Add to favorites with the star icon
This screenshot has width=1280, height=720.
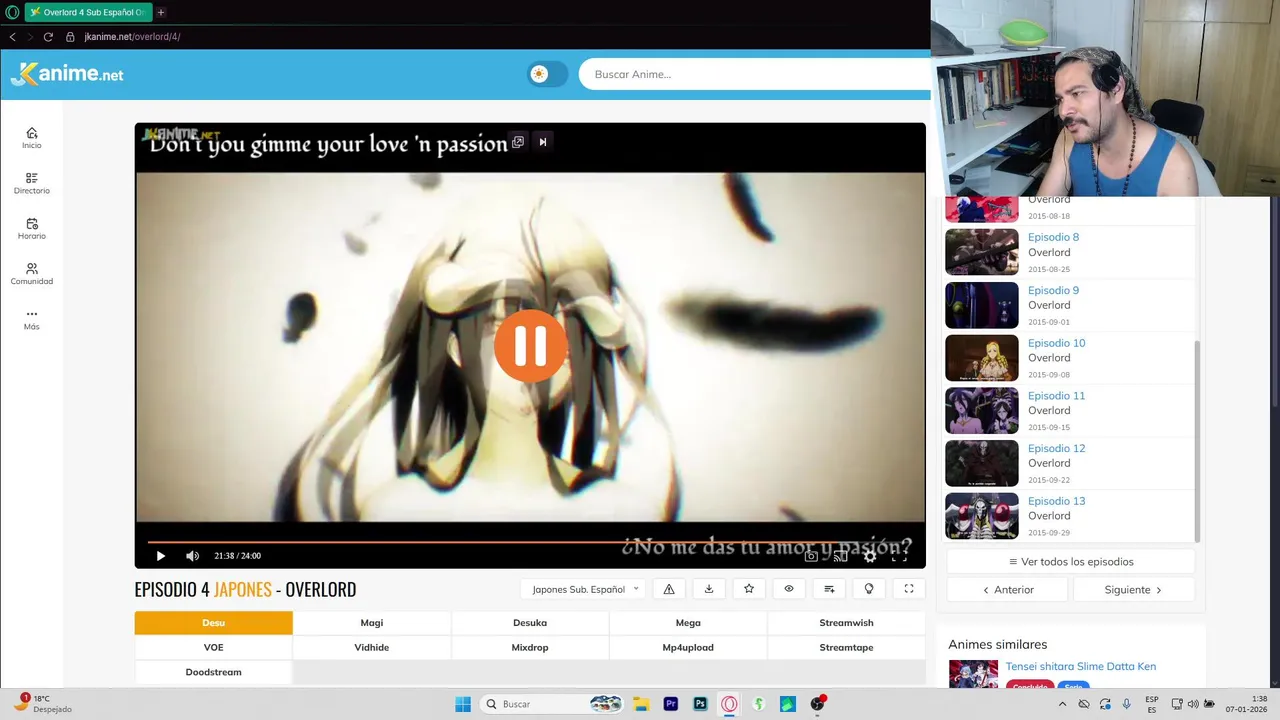[x=749, y=589]
